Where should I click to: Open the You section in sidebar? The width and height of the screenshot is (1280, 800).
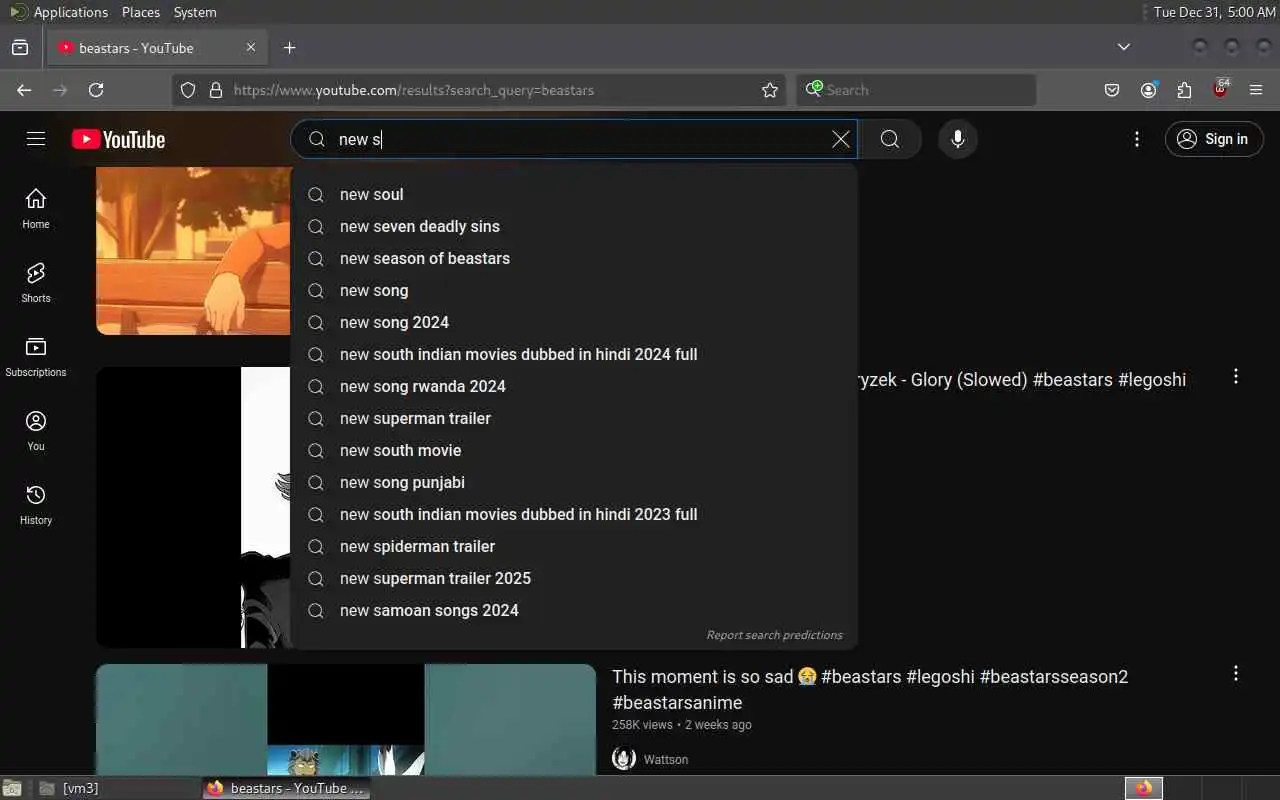(36, 430)
